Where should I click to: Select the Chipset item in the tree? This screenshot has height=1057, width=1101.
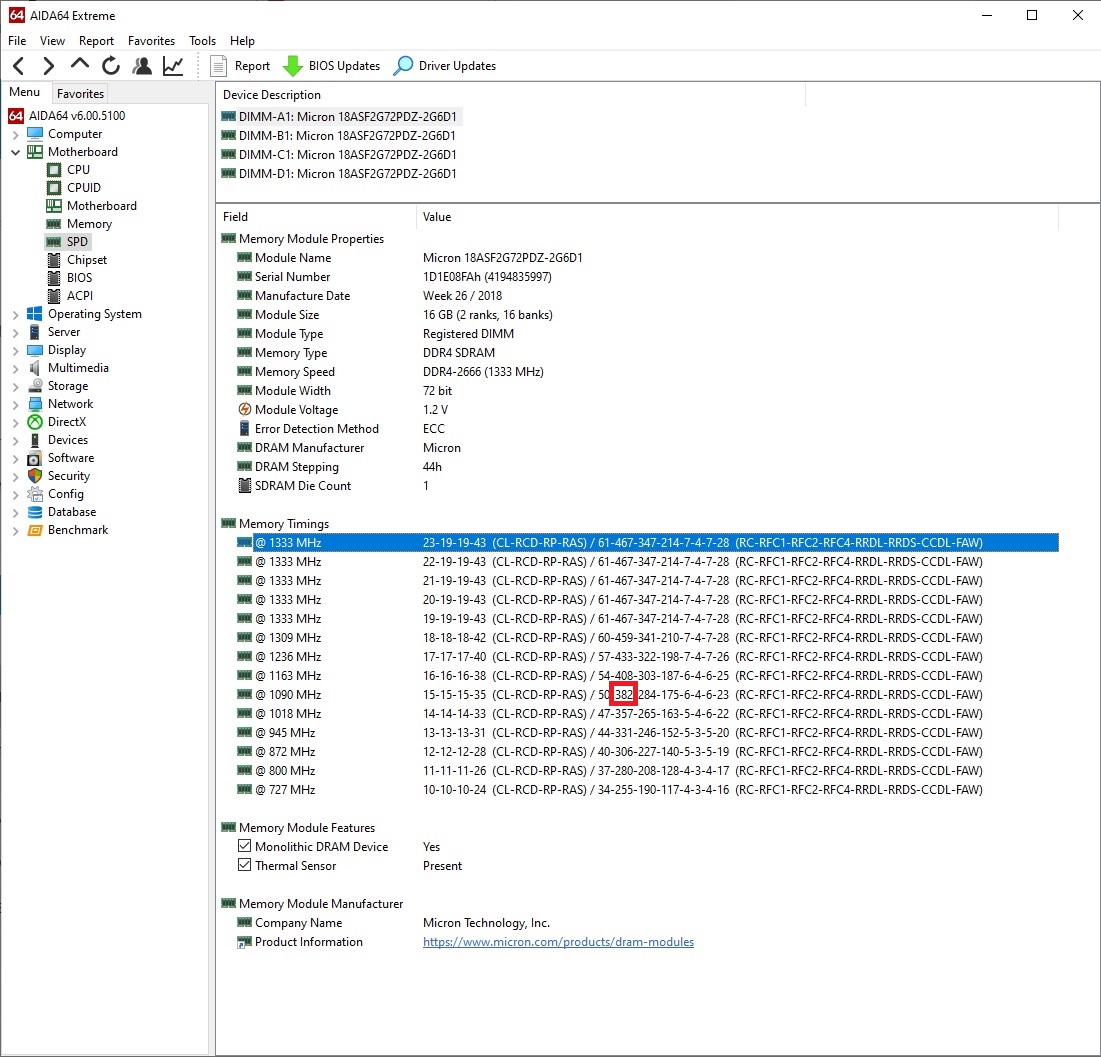(x=77, y=260)
